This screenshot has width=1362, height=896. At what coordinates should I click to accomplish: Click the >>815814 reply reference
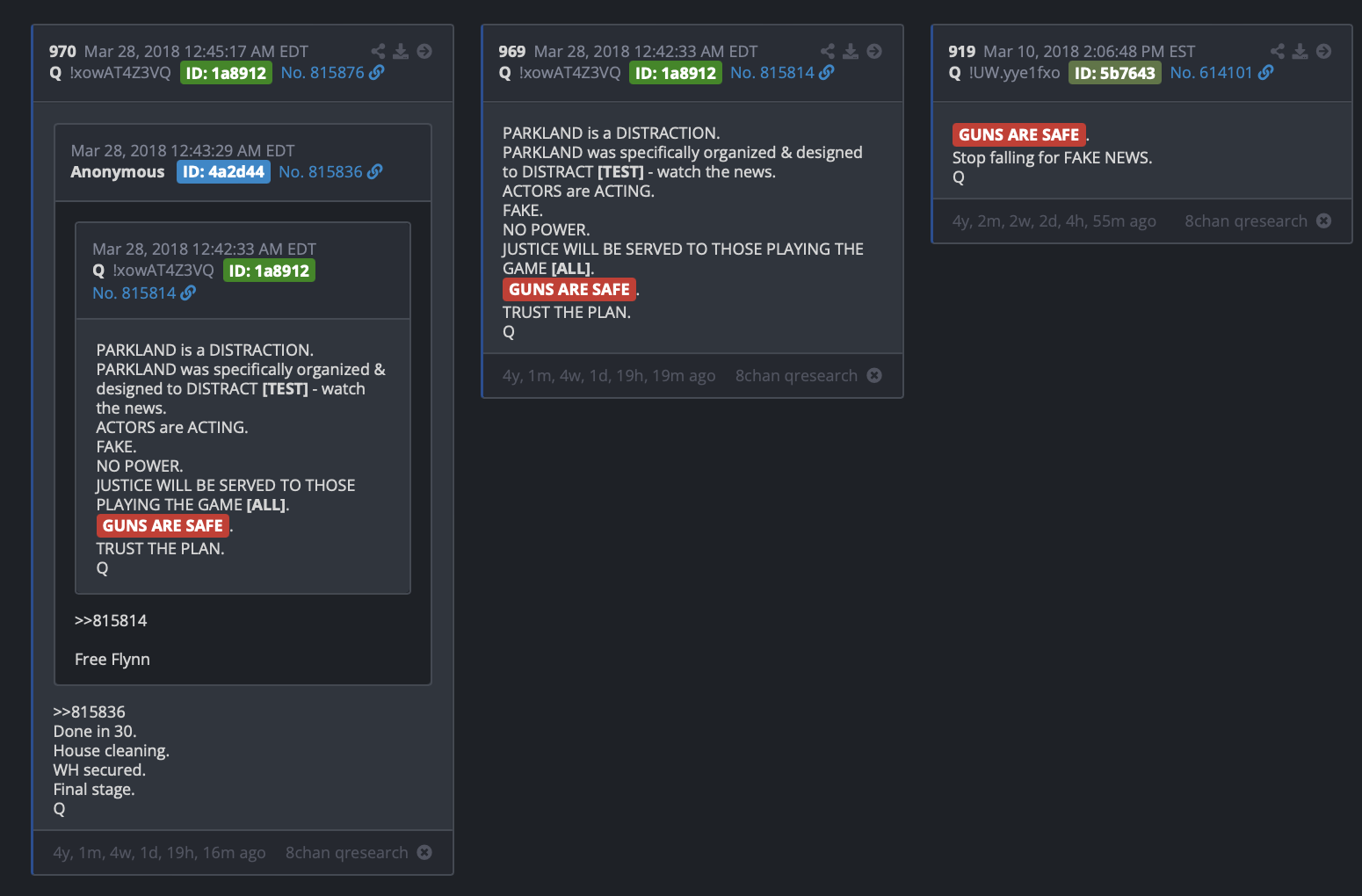[x=111, y=620]
